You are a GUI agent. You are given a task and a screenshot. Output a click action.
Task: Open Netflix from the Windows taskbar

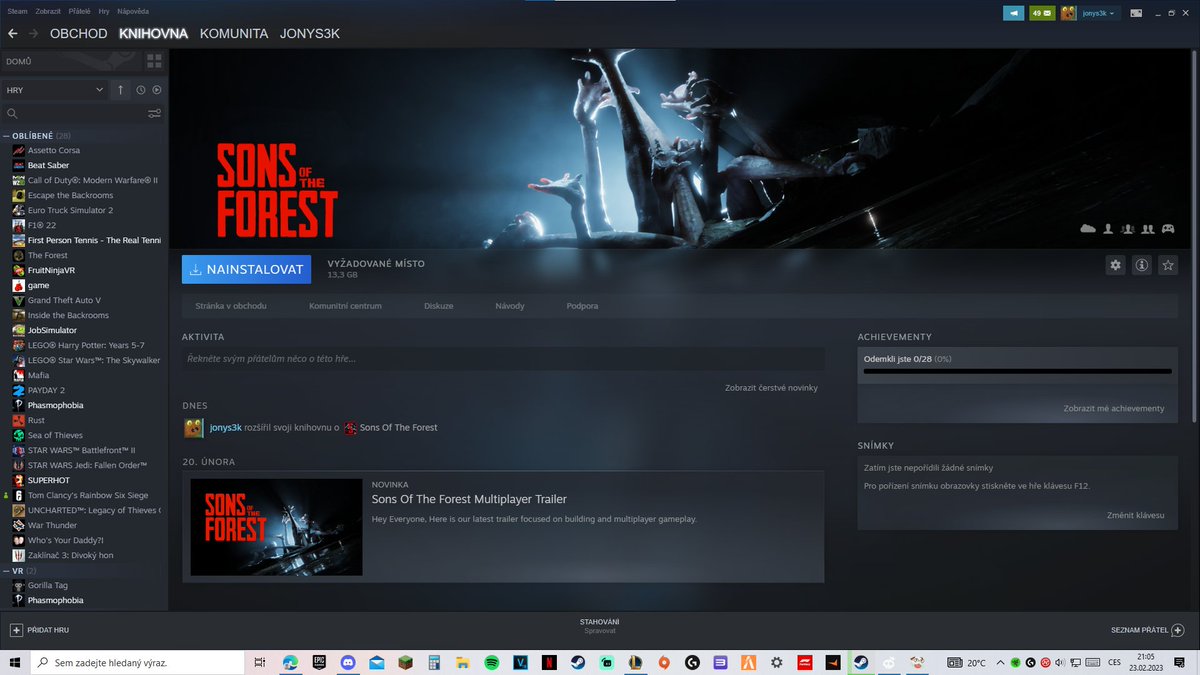click(x=549, y=662)
